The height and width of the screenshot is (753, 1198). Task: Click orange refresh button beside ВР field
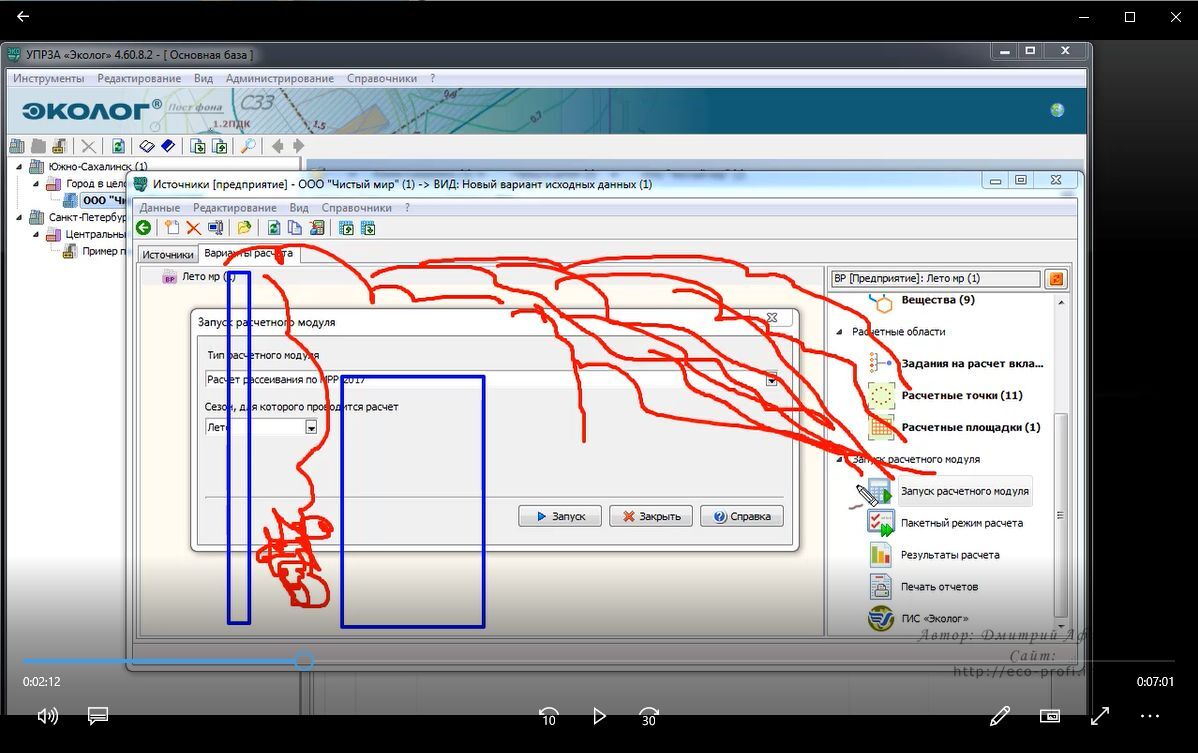(1055, 279)
